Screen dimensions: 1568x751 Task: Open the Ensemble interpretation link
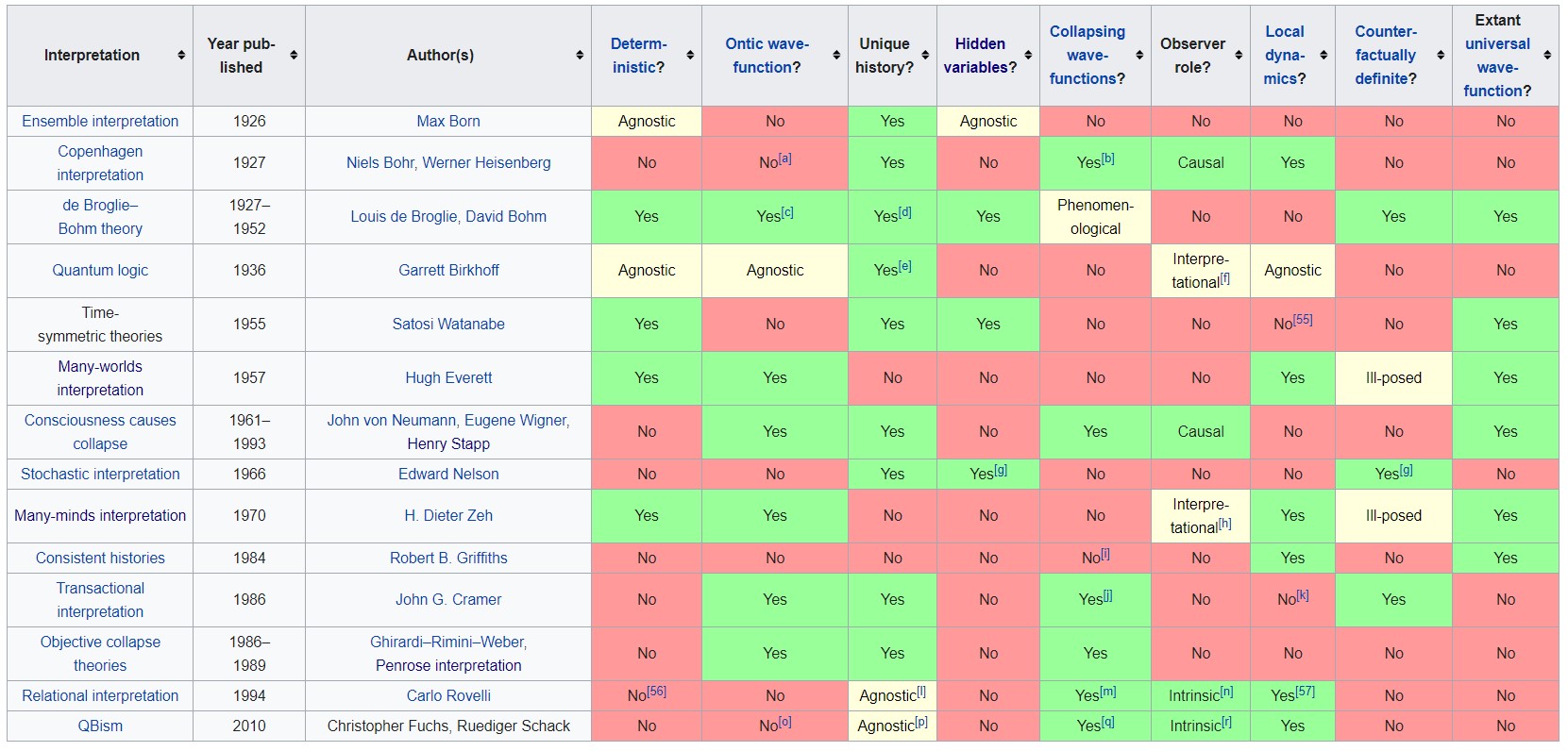pyautogui.click(x=100, y=121)
